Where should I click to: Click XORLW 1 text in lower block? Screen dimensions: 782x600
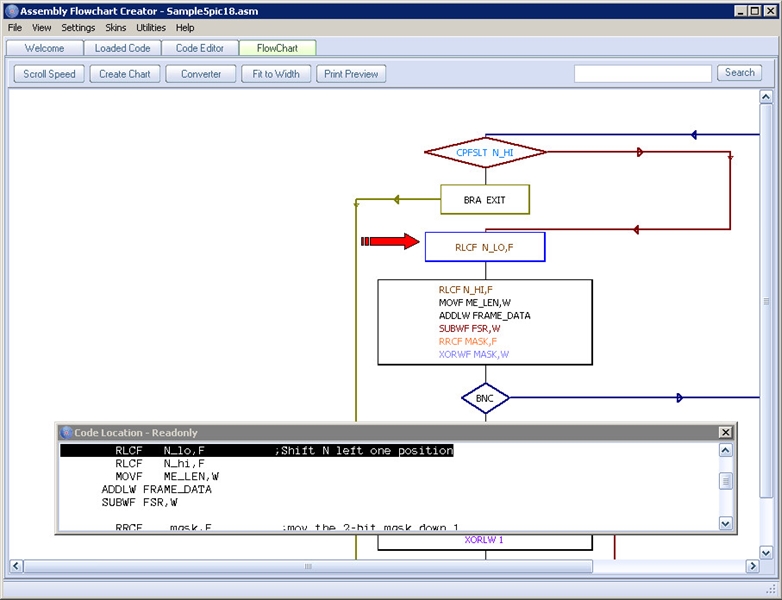[484, 540]
